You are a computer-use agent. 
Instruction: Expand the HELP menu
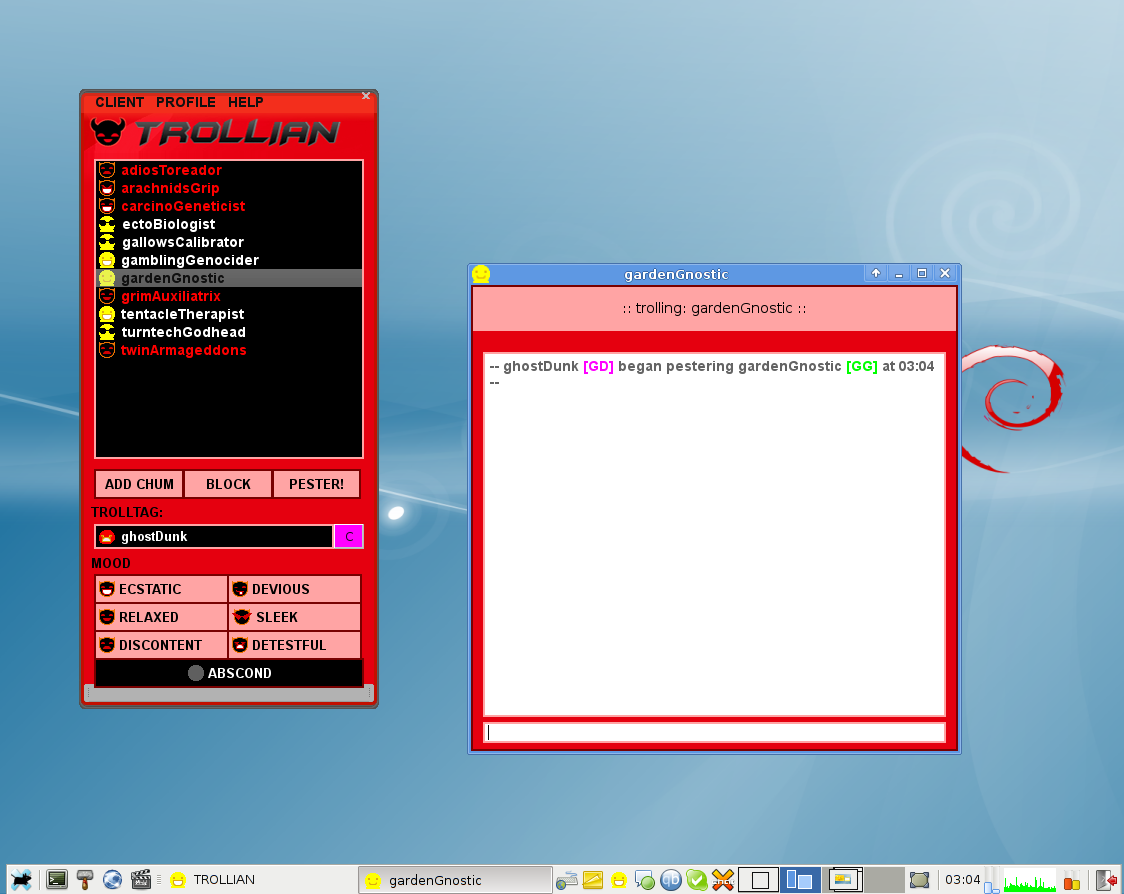[246, 102]
